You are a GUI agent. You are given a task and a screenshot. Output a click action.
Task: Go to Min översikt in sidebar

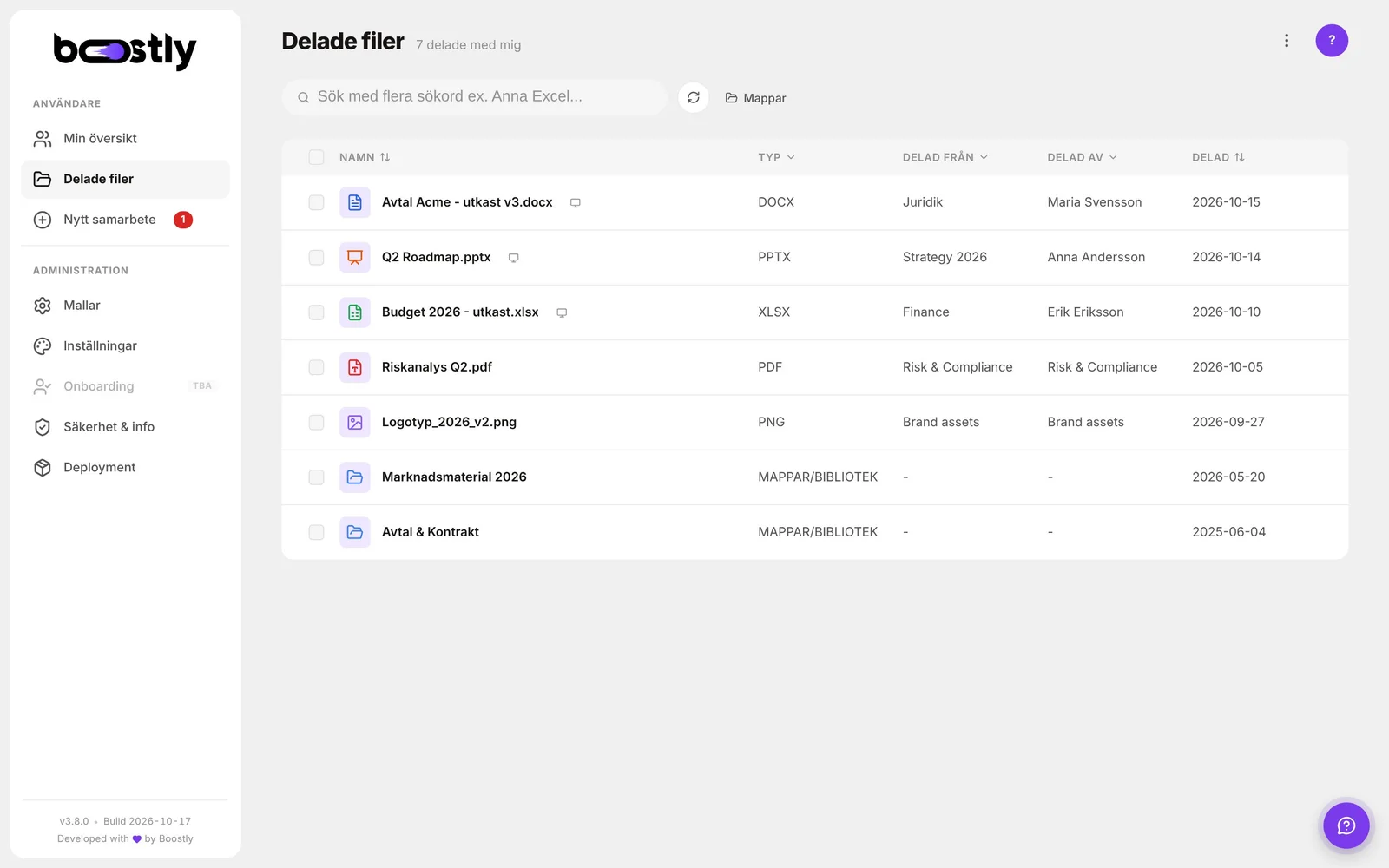pos(125,139)
